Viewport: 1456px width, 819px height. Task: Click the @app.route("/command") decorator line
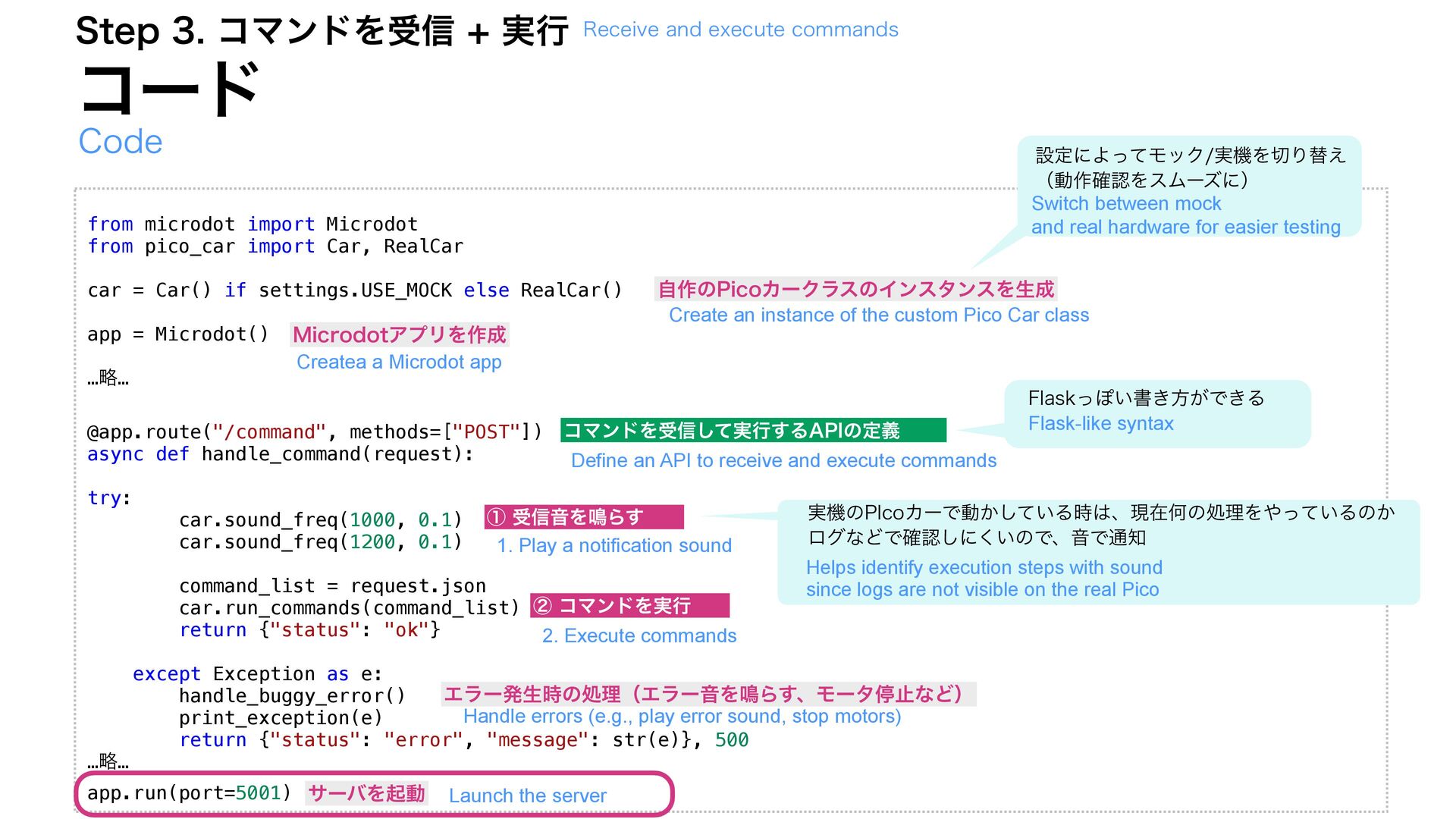[315, 432]
